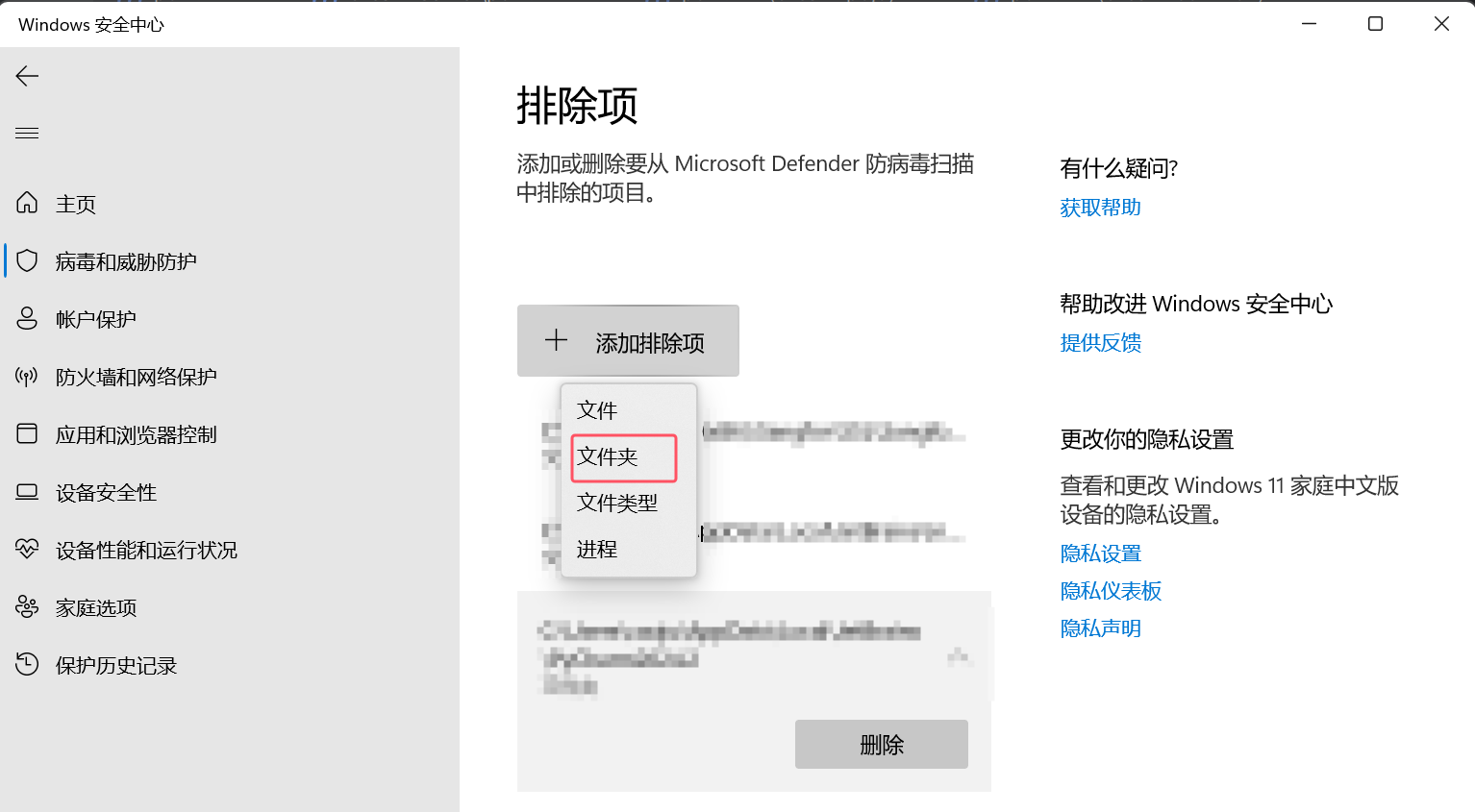Open 保护历史记录 in the sidebar
Image resolution: width=1475 pixels, height=812 pixels.
116,665
